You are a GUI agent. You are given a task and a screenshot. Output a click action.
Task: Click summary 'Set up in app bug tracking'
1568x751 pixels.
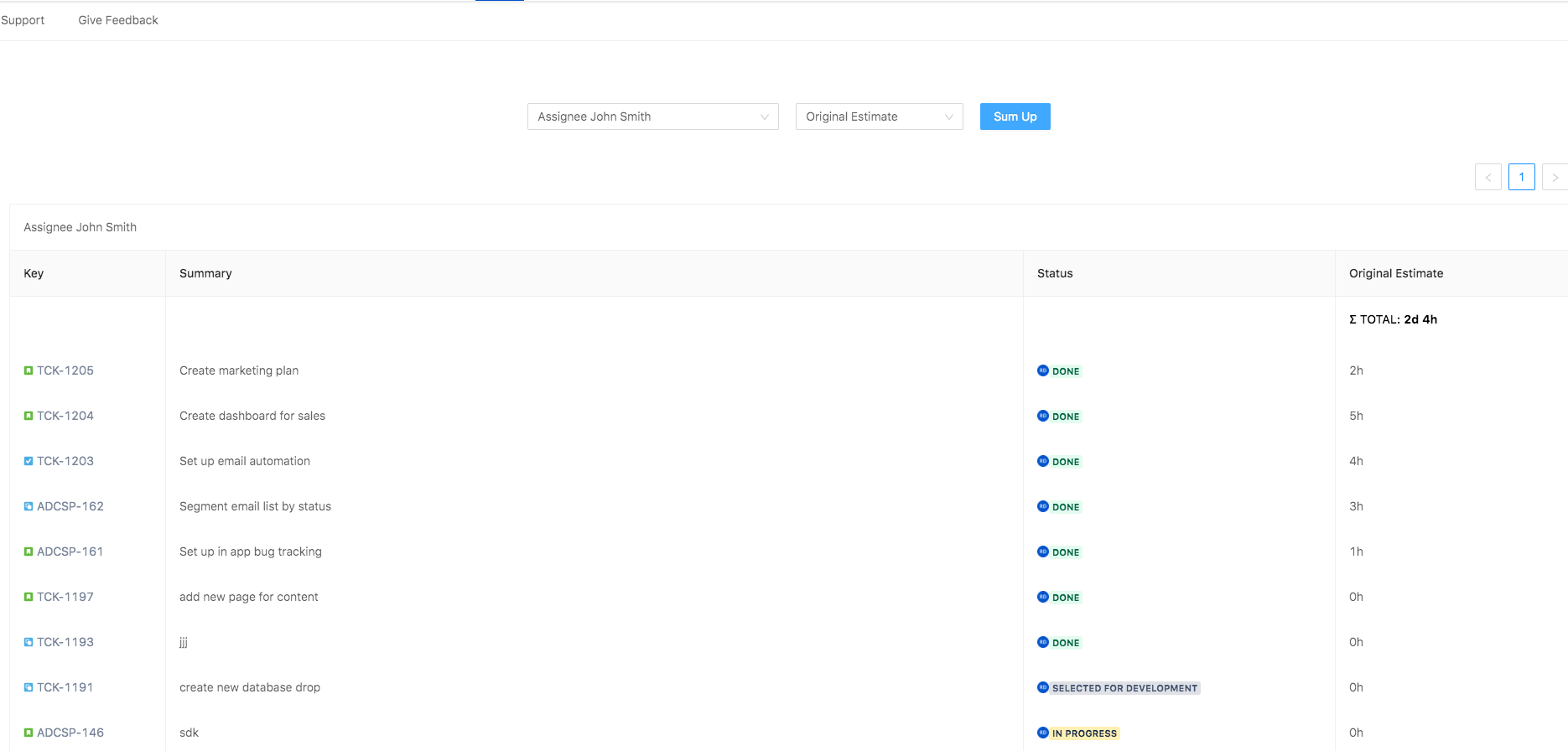(x=251, y=552)
